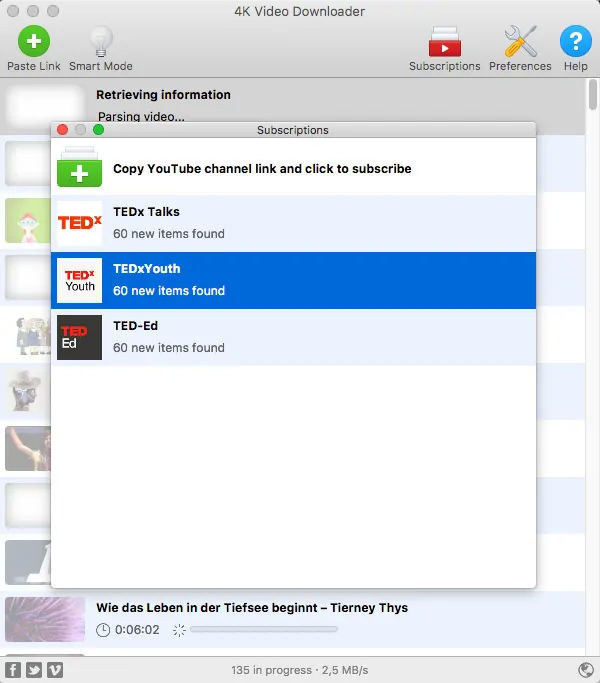Open the Facebook icon in status bar

[13, 670]
